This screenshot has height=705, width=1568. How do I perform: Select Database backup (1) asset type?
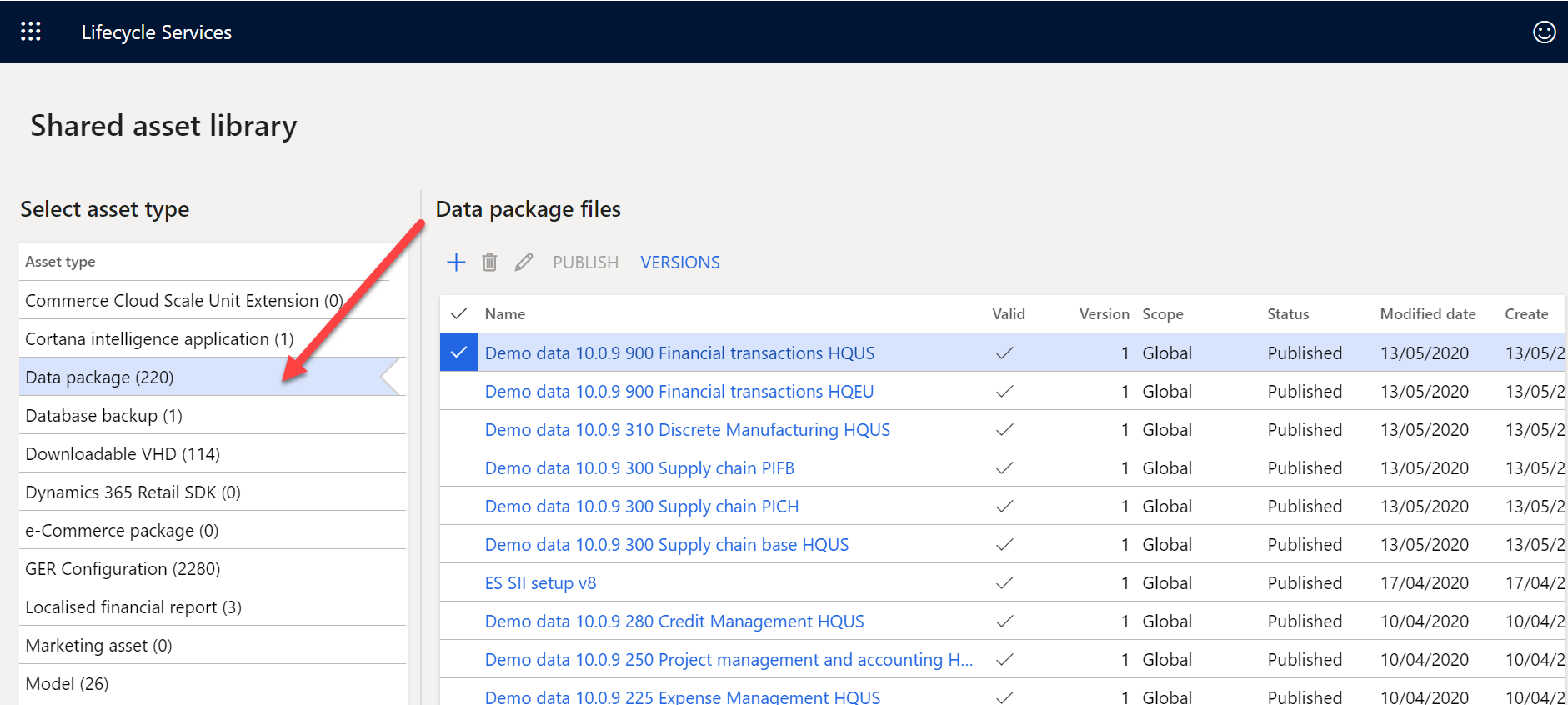[213, 415]
